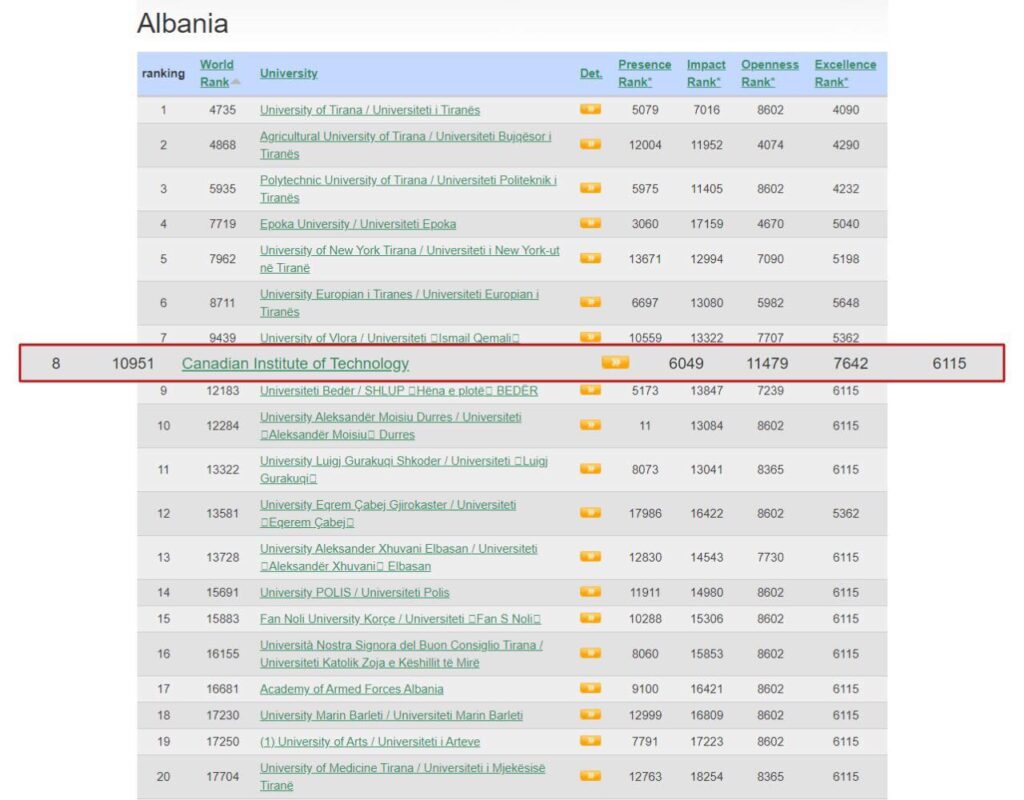Open details icon for University of Tirana
Image resolution: width=1024 pixels, height=800 pixels.
pos(590,109)
